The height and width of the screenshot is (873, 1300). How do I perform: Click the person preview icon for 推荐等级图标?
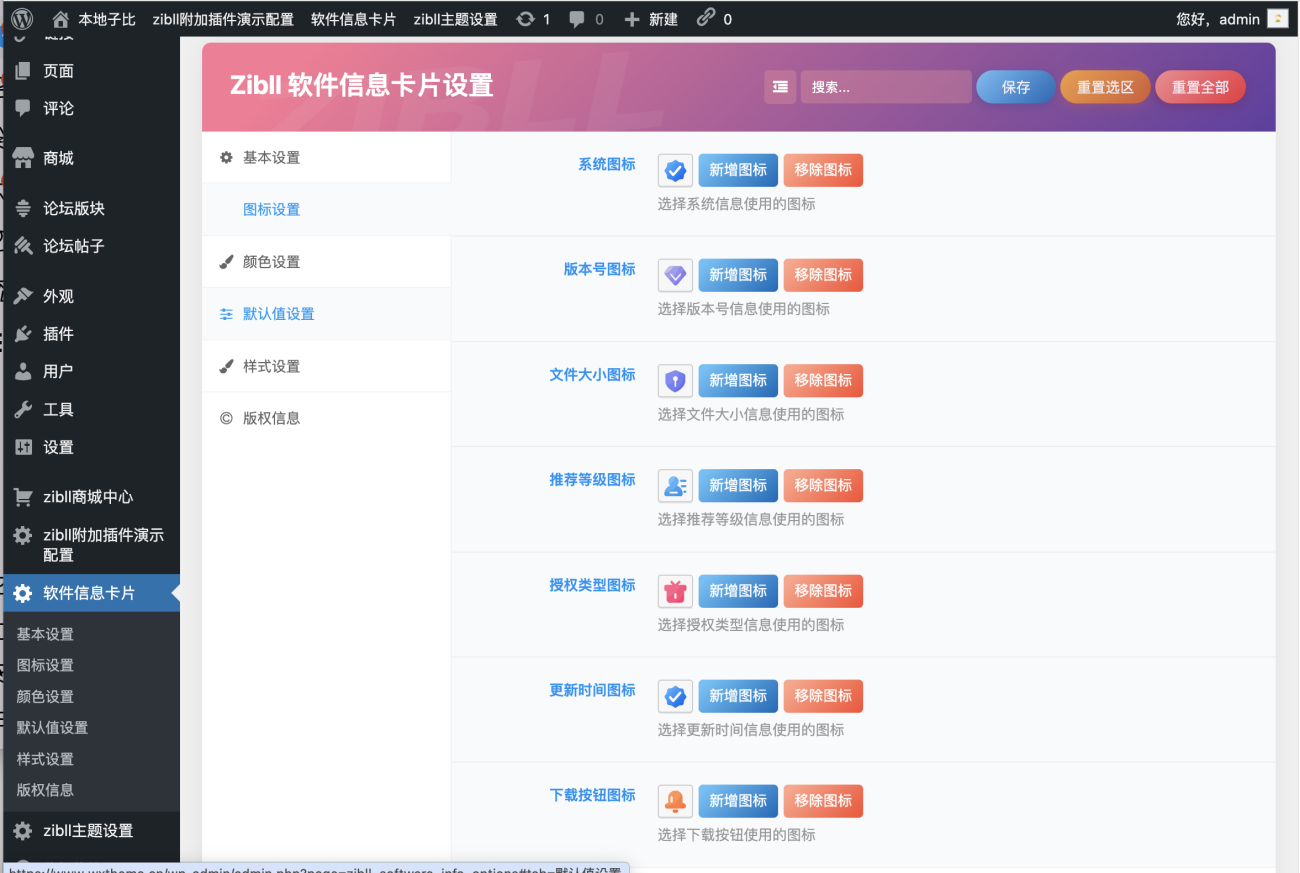tap(675, 485)
